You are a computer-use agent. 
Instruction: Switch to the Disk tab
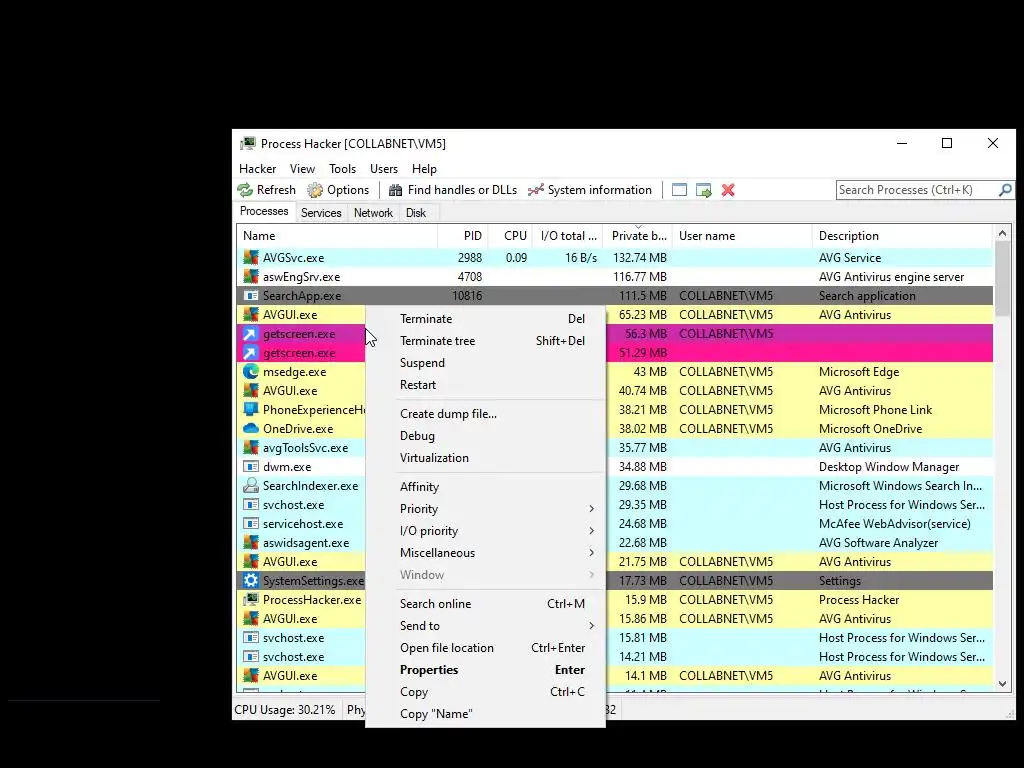[x=415, y=213]
